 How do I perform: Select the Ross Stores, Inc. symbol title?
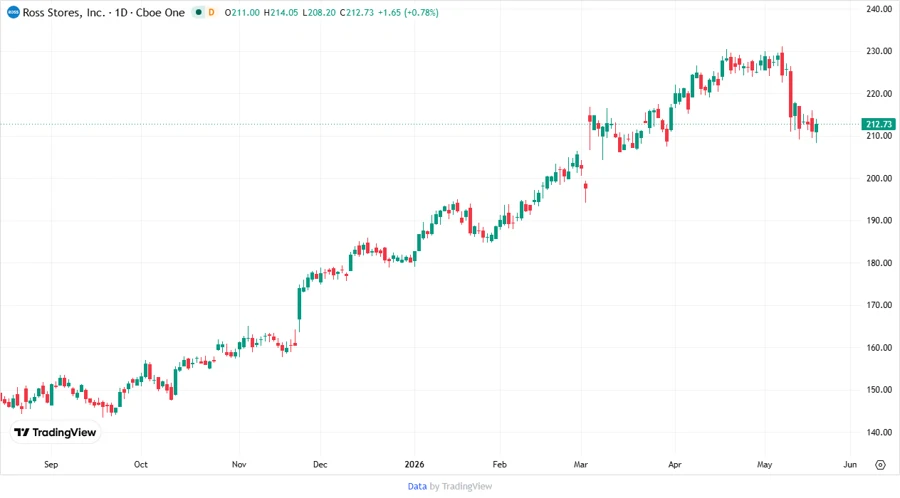[x=64, y=12]
